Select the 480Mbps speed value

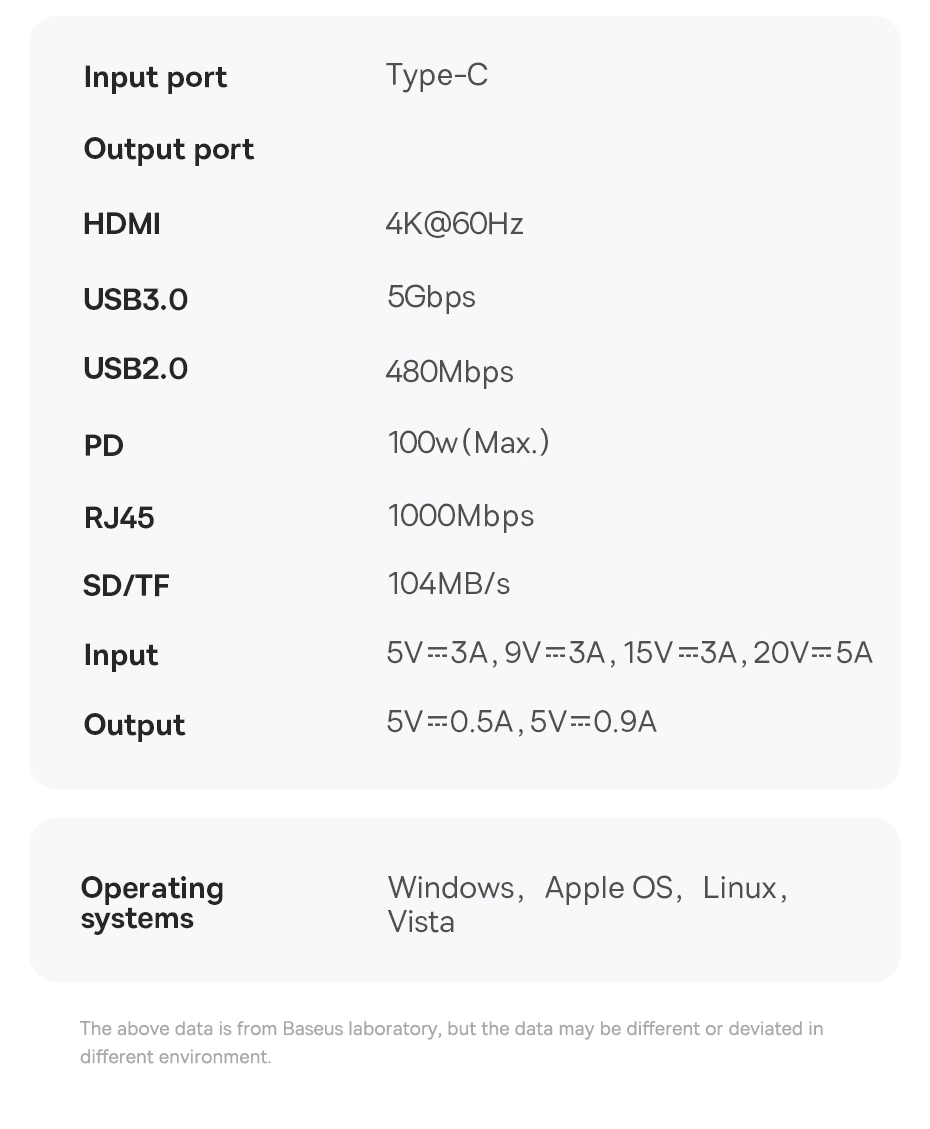449,372
